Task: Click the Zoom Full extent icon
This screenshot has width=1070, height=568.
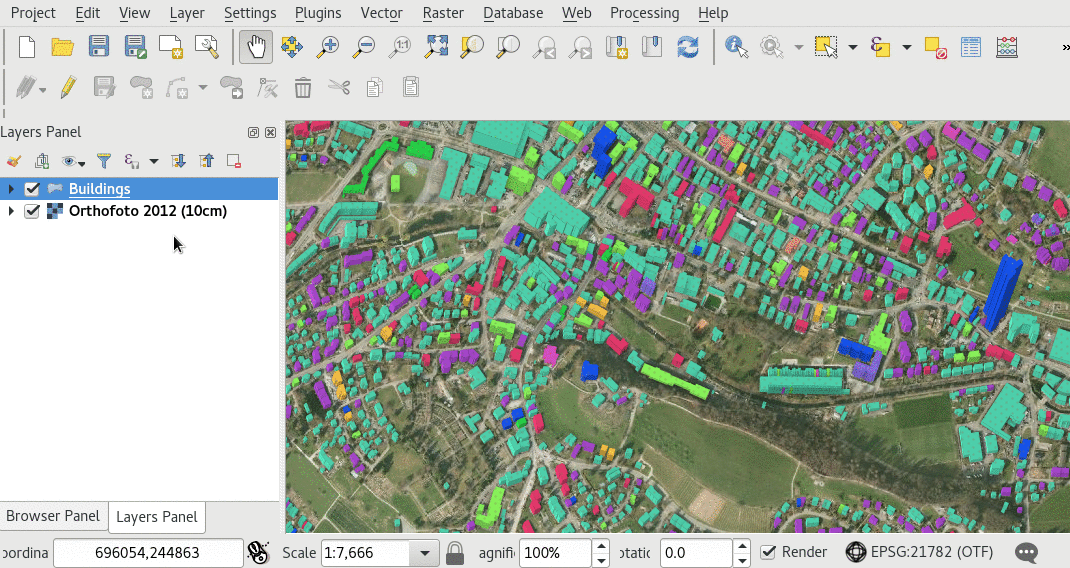Action: (436, 47)
